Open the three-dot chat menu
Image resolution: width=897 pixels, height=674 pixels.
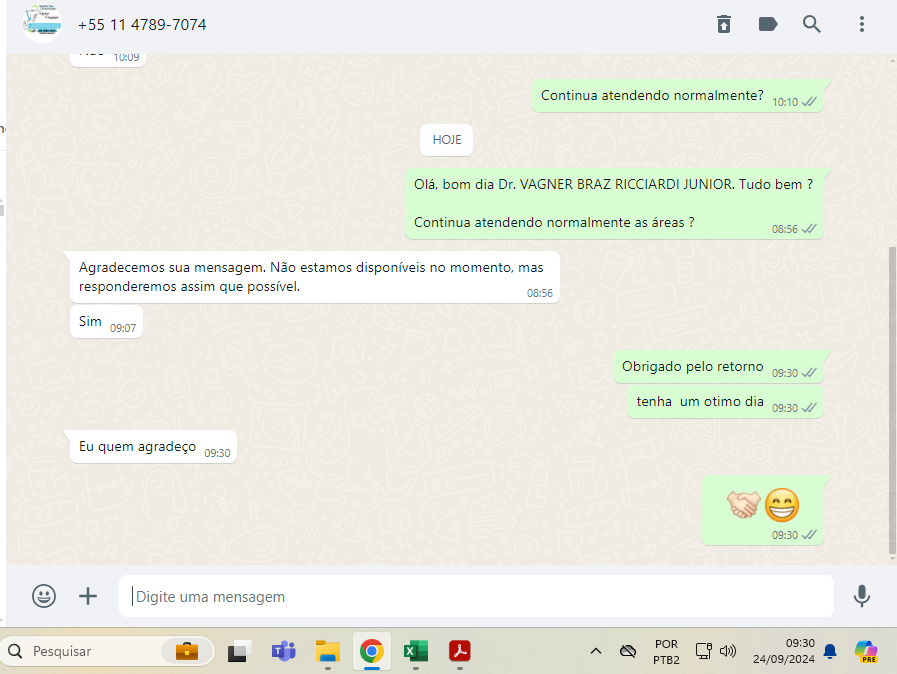coord(862,24)
